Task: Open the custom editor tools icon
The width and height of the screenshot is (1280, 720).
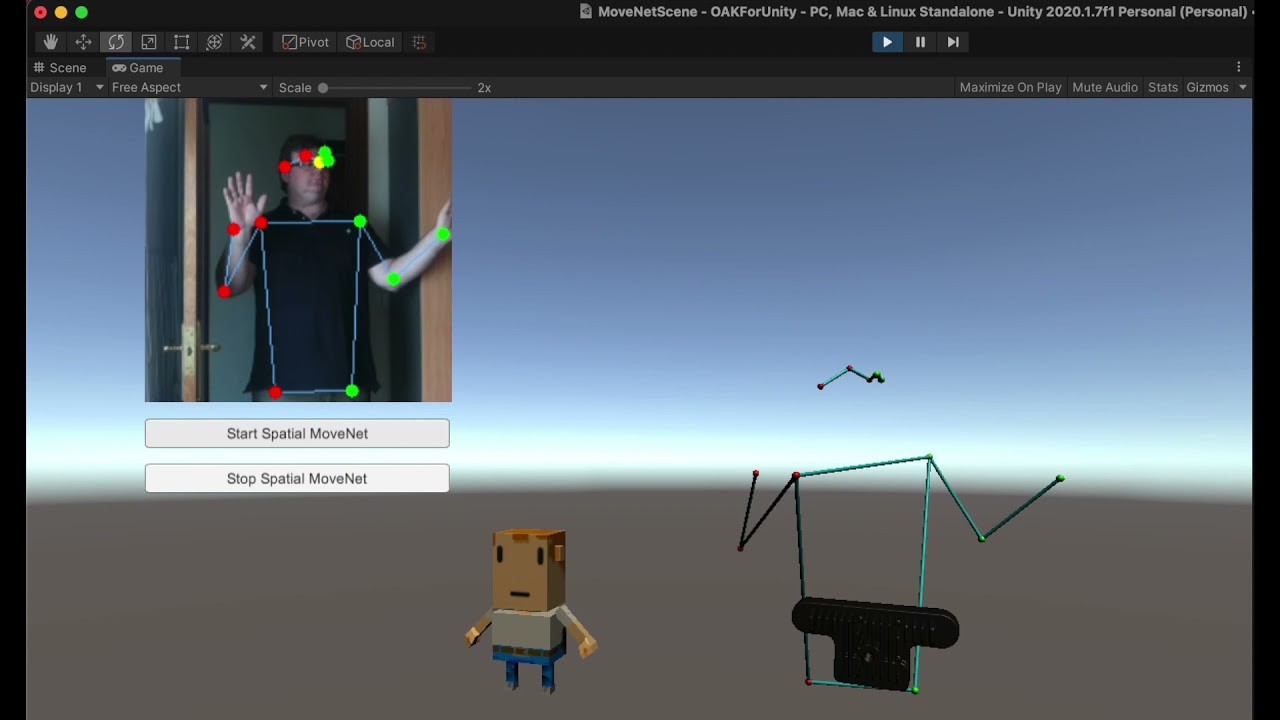Action: coord(248,42)
